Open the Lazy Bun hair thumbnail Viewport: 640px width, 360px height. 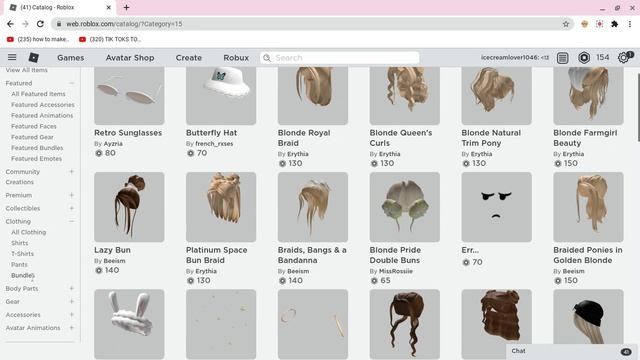pos(129,207)
